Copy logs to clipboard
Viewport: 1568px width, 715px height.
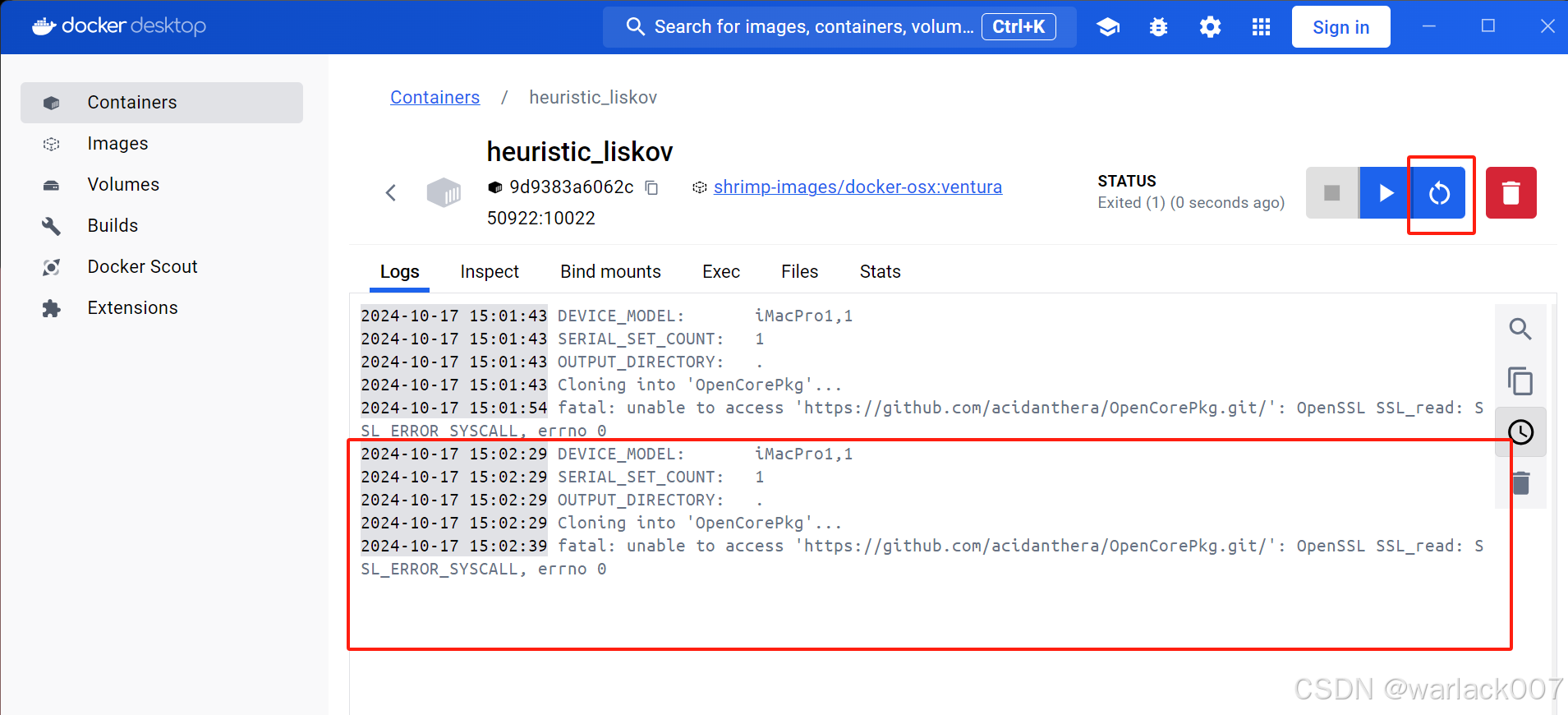pos(1520,381)
